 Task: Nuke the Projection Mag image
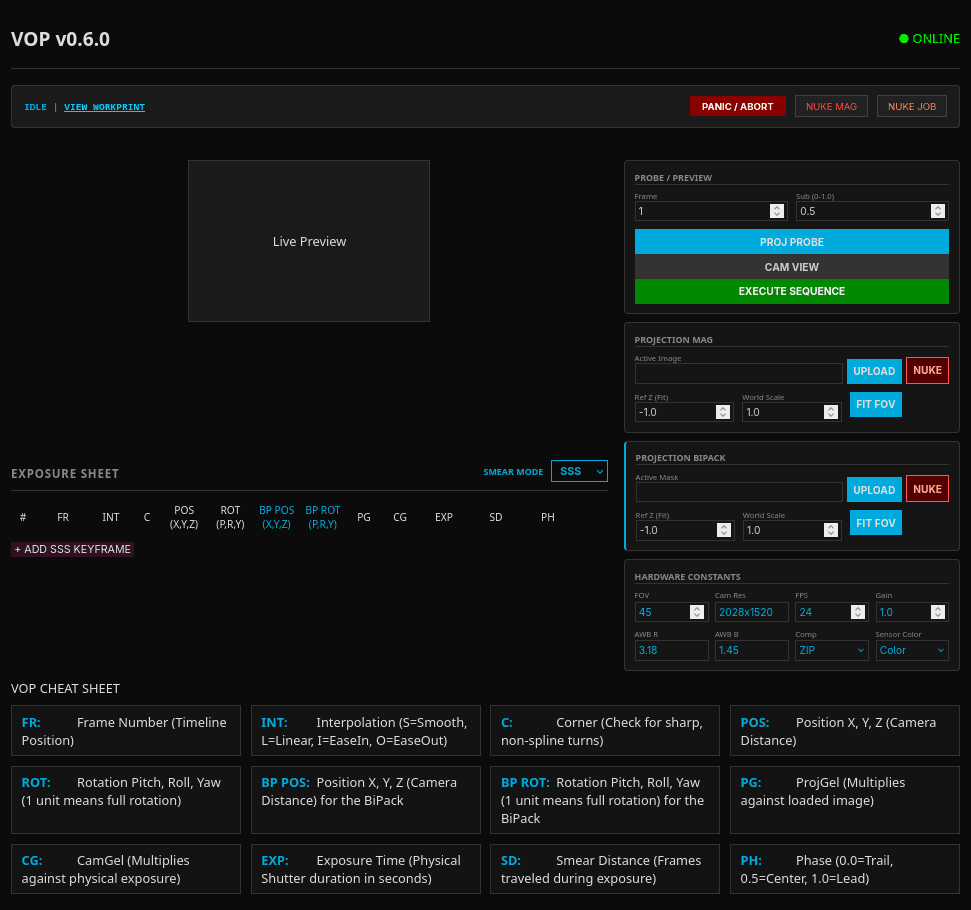click(x=927, y=370)
